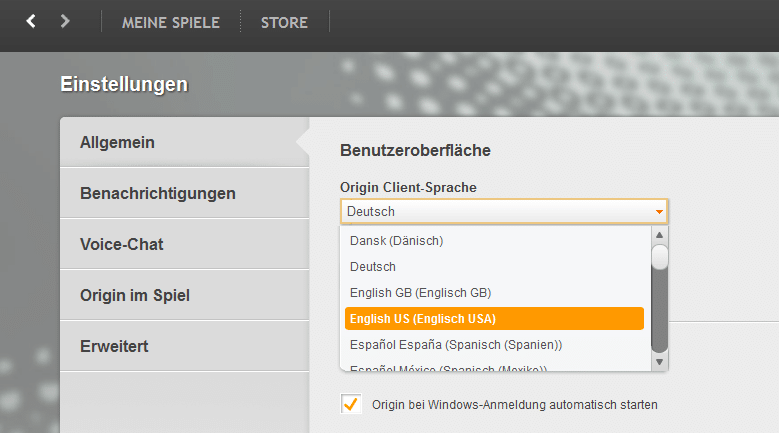Click the scrollbar up arrow in language list
This screenshot has width=779, height=433.
pos(660,234)
